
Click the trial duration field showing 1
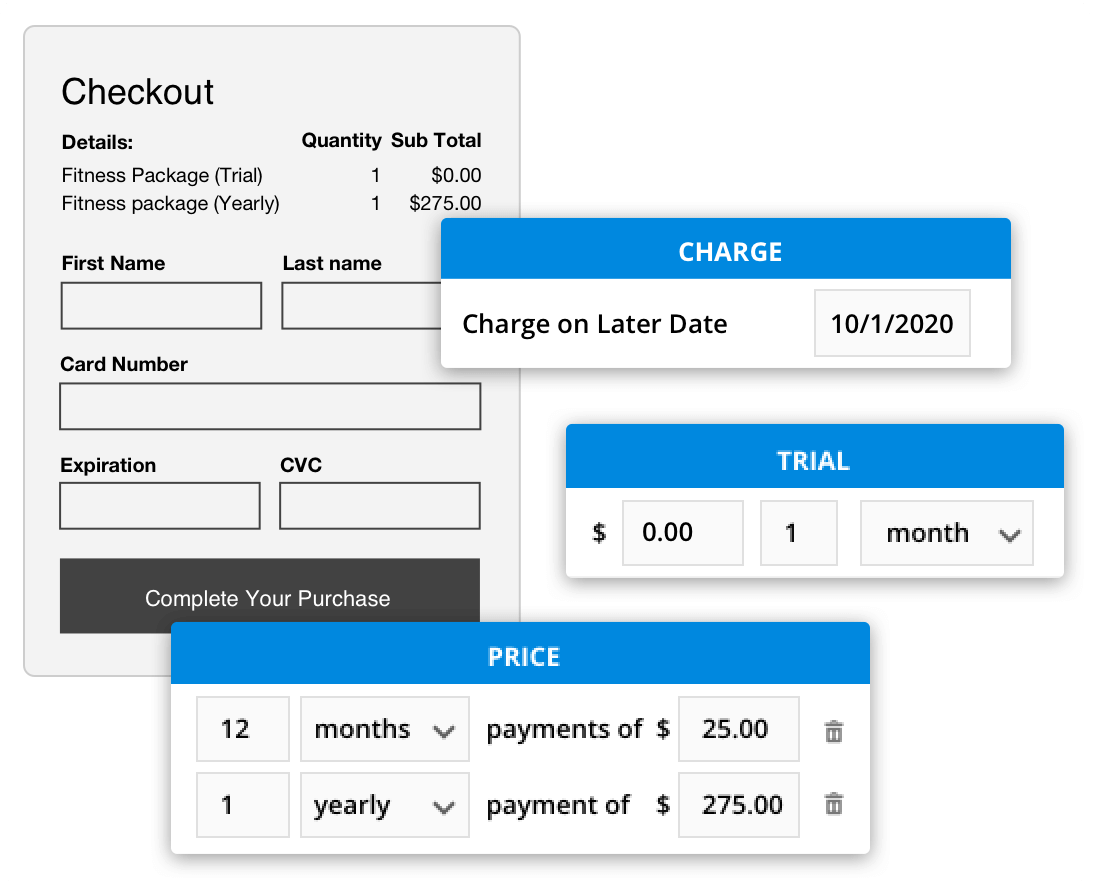pyautogui.click(x=798, y=533)
